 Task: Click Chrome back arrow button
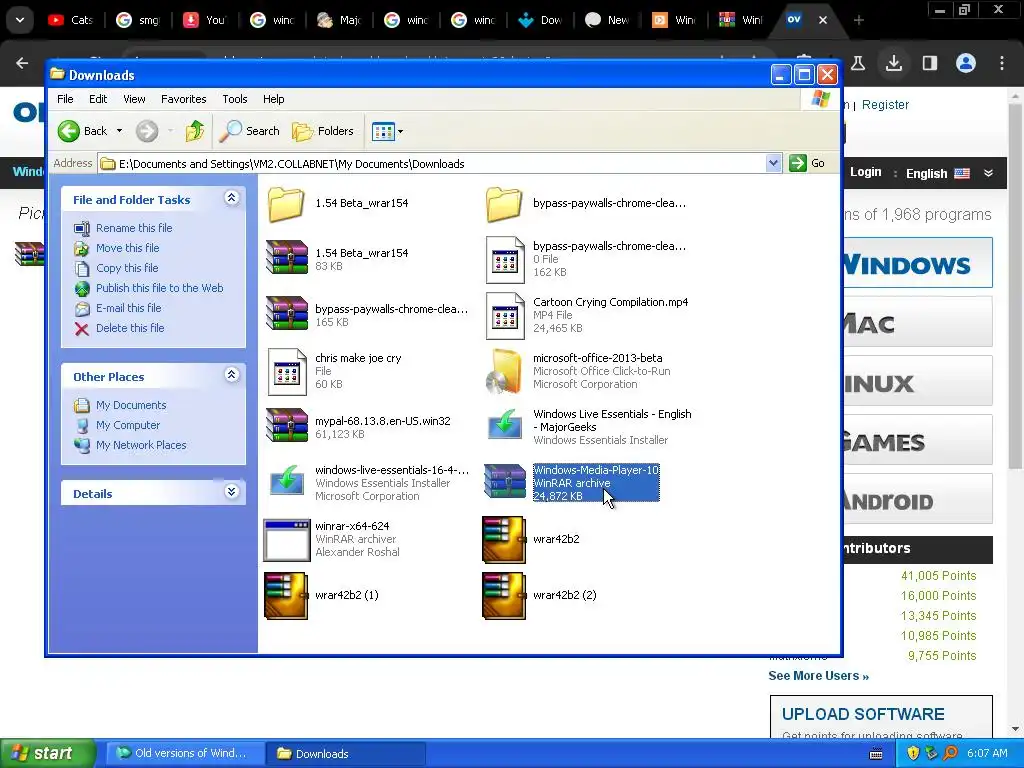coord(22,63)
